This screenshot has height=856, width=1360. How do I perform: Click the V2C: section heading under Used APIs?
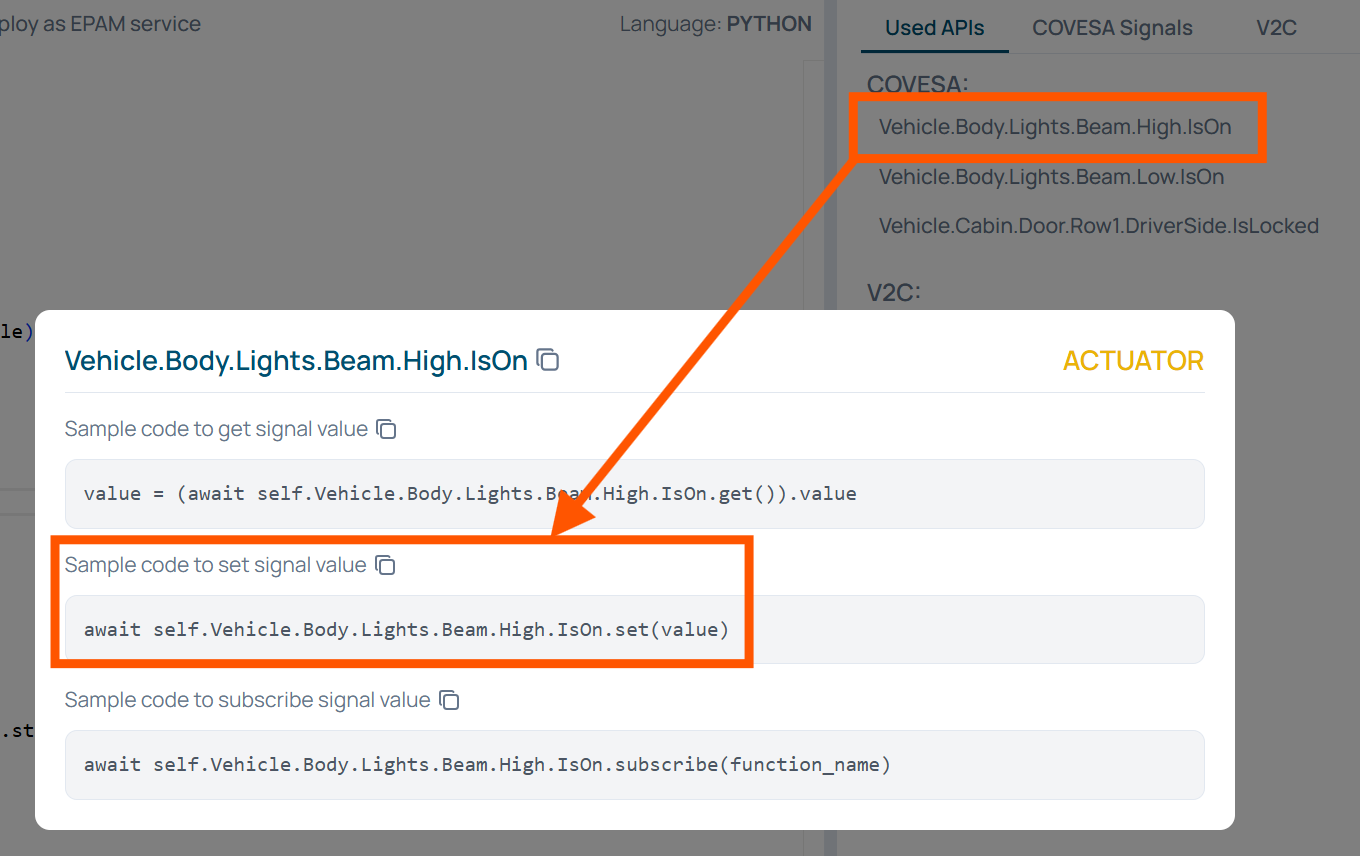893,292
